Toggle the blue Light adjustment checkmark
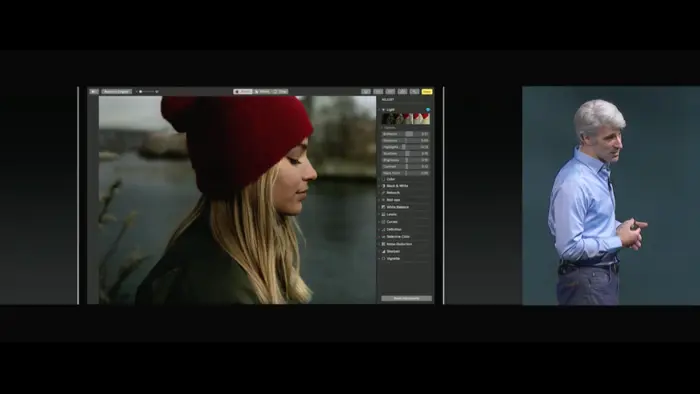700x394 pixels. [x=428, y=109]
